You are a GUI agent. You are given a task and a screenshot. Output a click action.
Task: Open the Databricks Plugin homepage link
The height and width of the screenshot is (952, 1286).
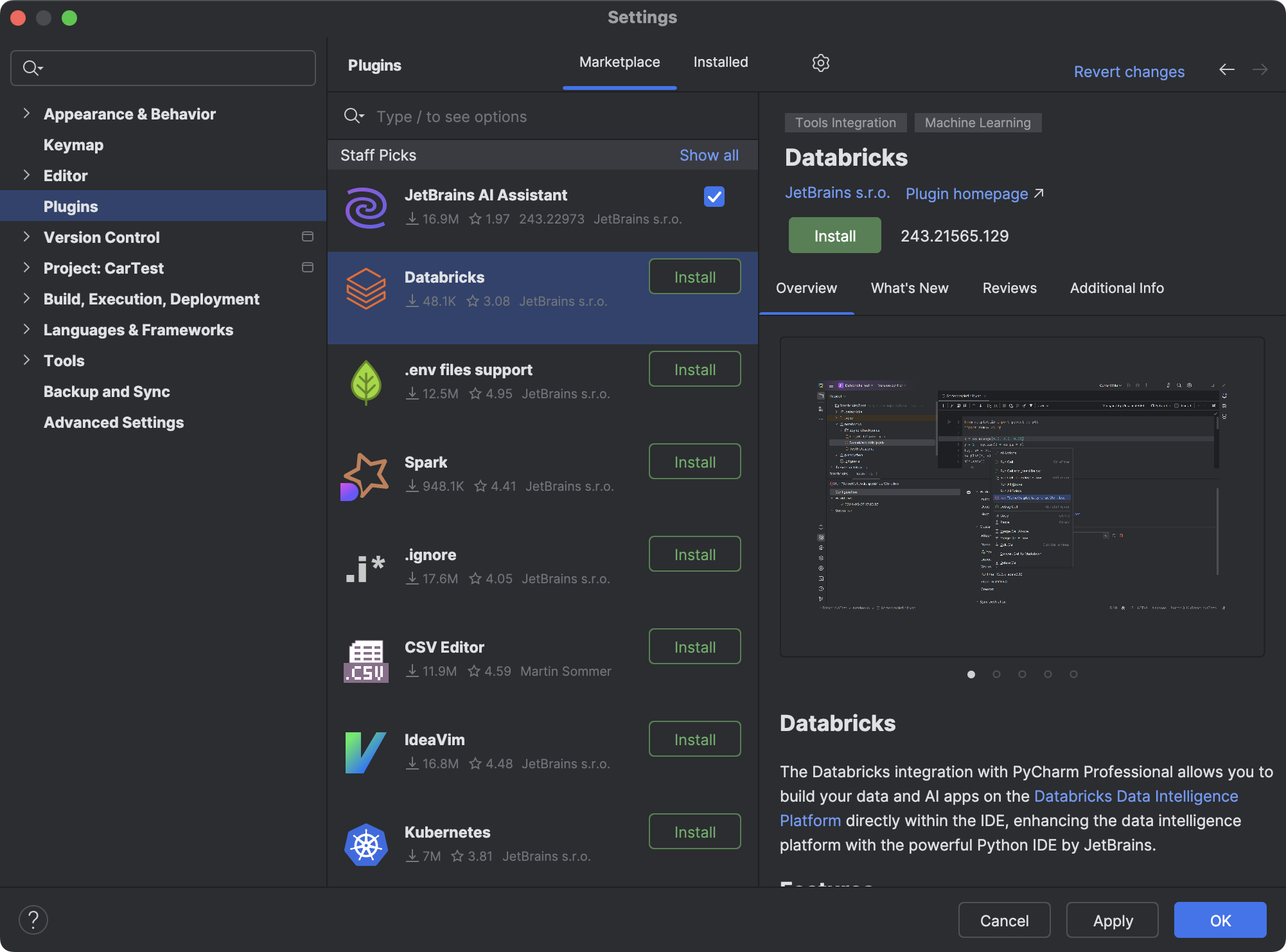point(967,193)
